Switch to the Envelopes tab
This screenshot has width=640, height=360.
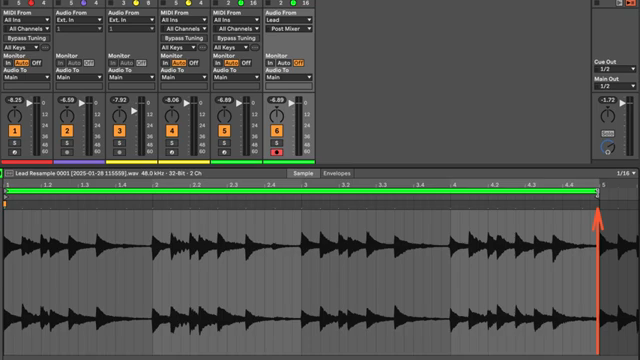click(337, 173)
